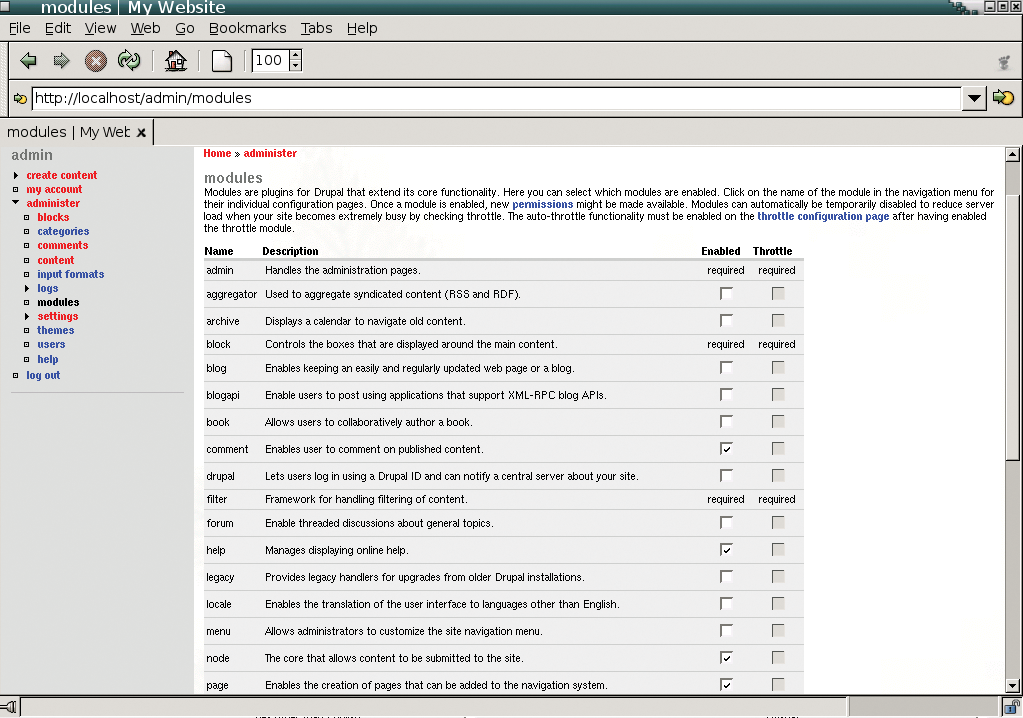This screenshot has height=718, width=1023.
Task: Expand the 'create content' menu arrow
Action: point(16,175)
